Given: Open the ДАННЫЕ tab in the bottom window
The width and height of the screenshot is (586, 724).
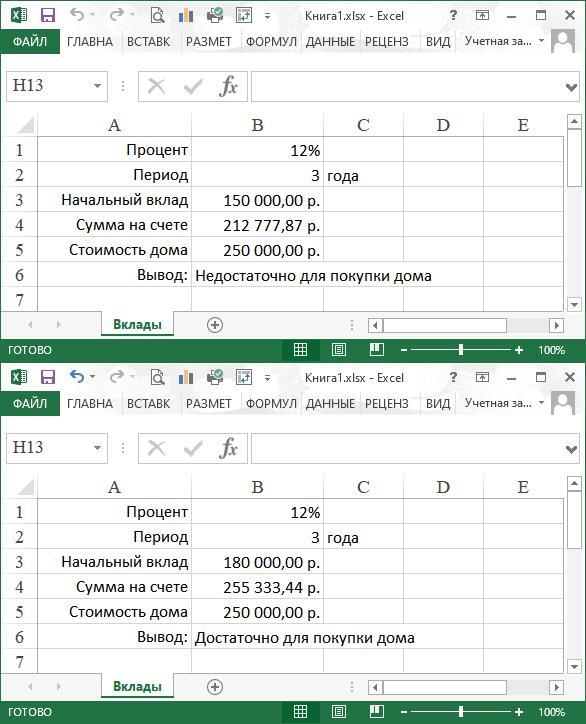Looking at the screenshot, I should click(331, 404).
